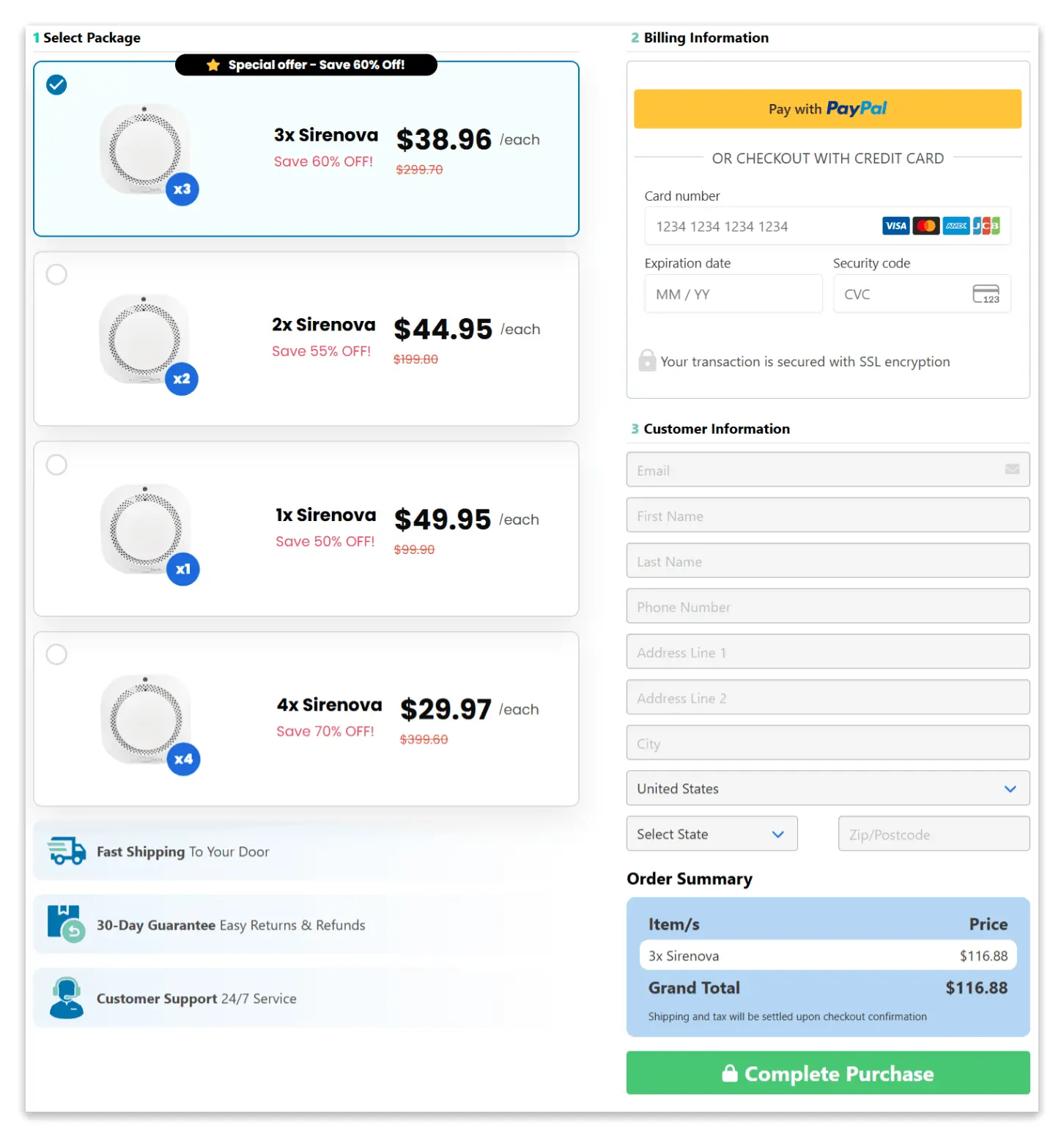Viewport: 1064px width, 1138px height.
Task: Open the United States country dropdown
Action: coord(827,788)
